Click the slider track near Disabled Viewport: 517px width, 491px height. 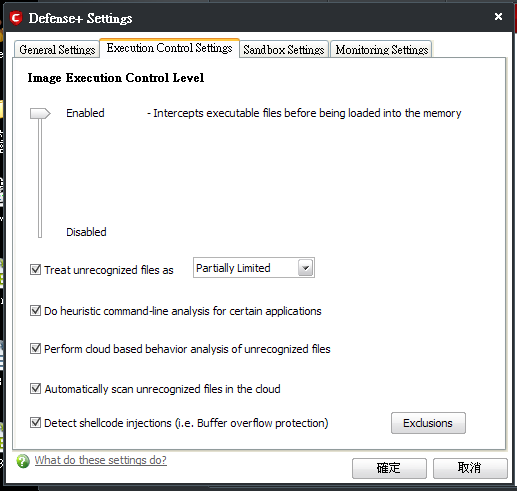pyautogui.click(x=40, y=232)
